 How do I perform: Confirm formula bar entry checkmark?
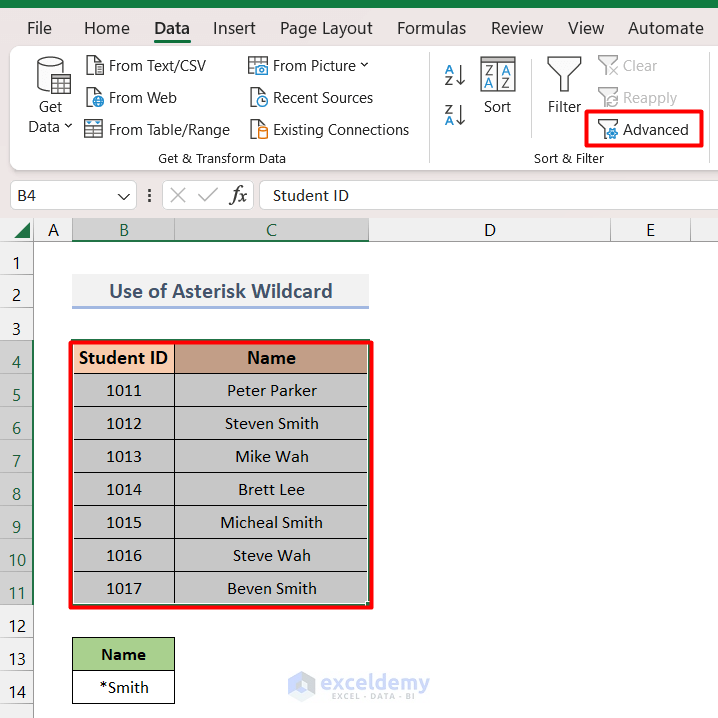click(x=207, y=196)
